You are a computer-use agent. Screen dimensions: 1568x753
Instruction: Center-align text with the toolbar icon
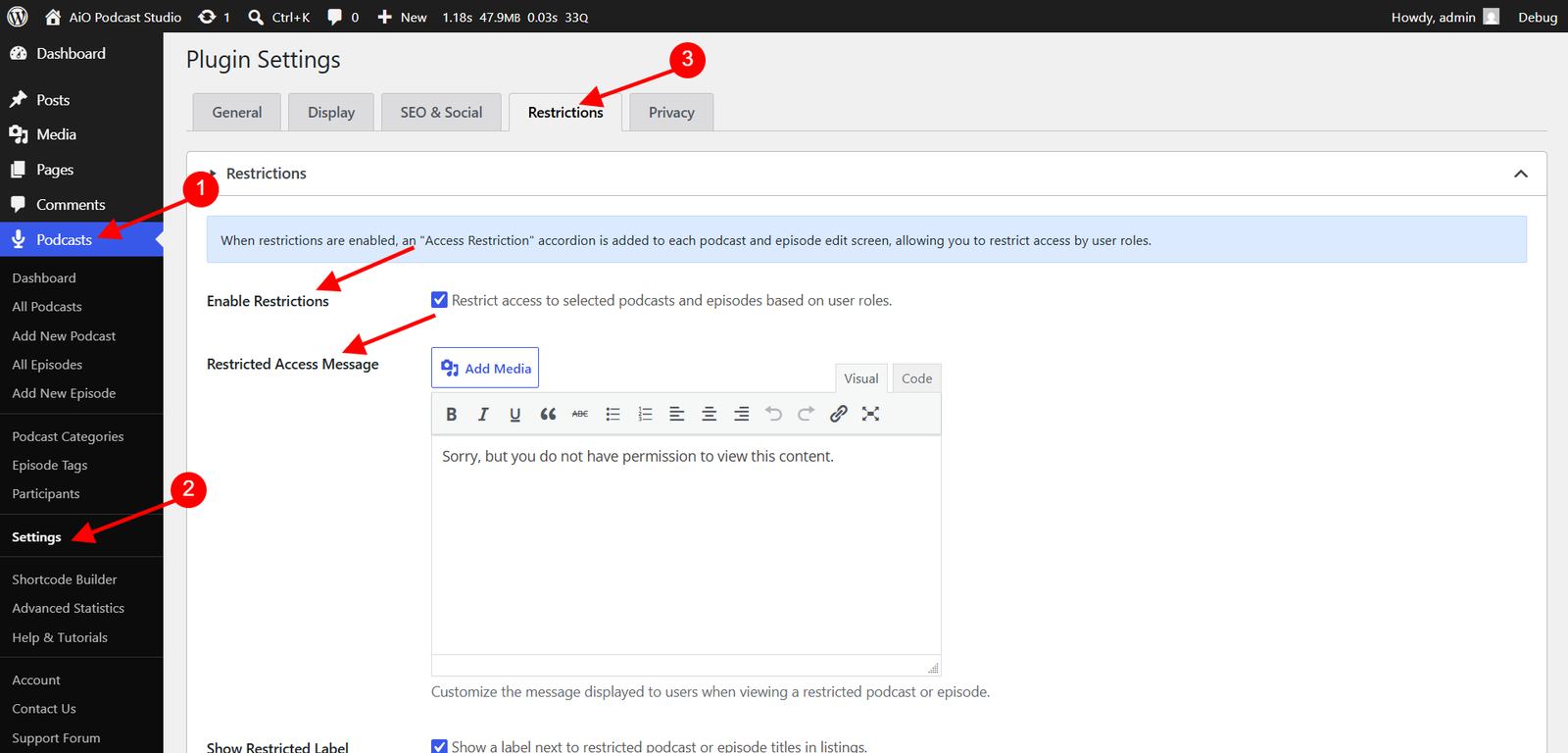click(709, 414)
